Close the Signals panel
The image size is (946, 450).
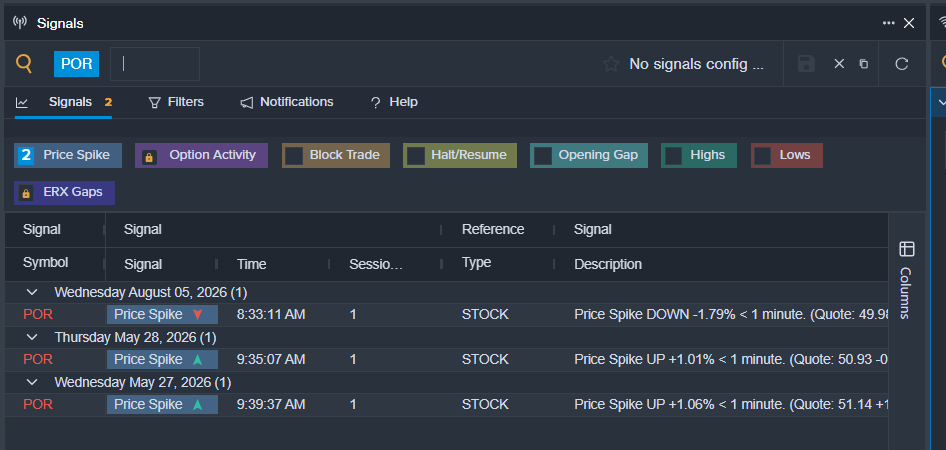pyautogui.click(x=909, y=23)
